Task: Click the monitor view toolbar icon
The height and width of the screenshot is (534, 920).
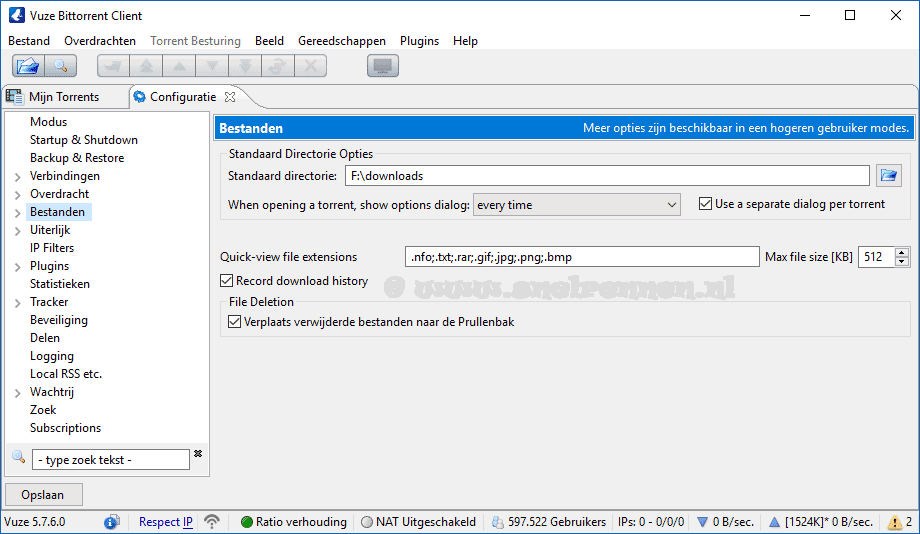Action: [383, 66]
